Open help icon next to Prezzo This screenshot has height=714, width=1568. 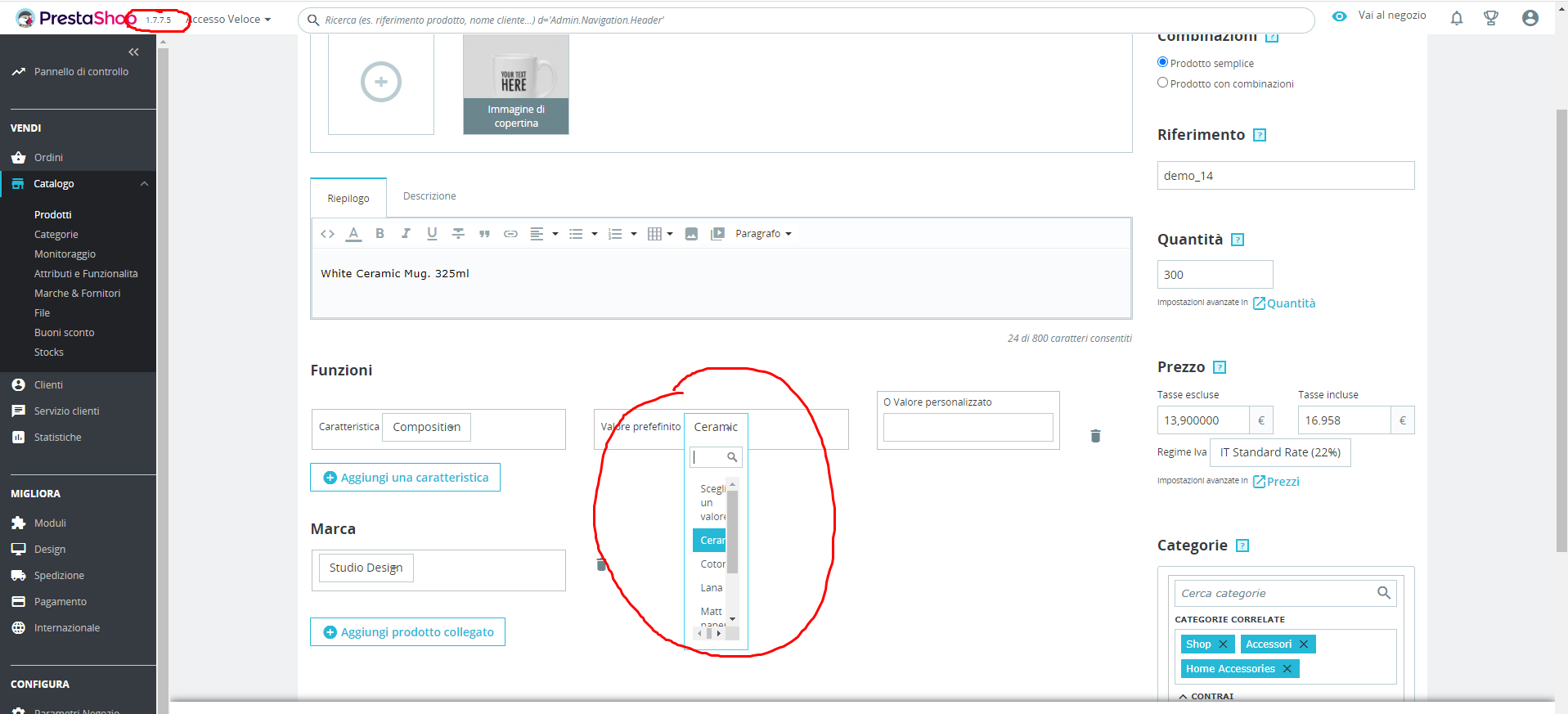[x=1220, y=367]
